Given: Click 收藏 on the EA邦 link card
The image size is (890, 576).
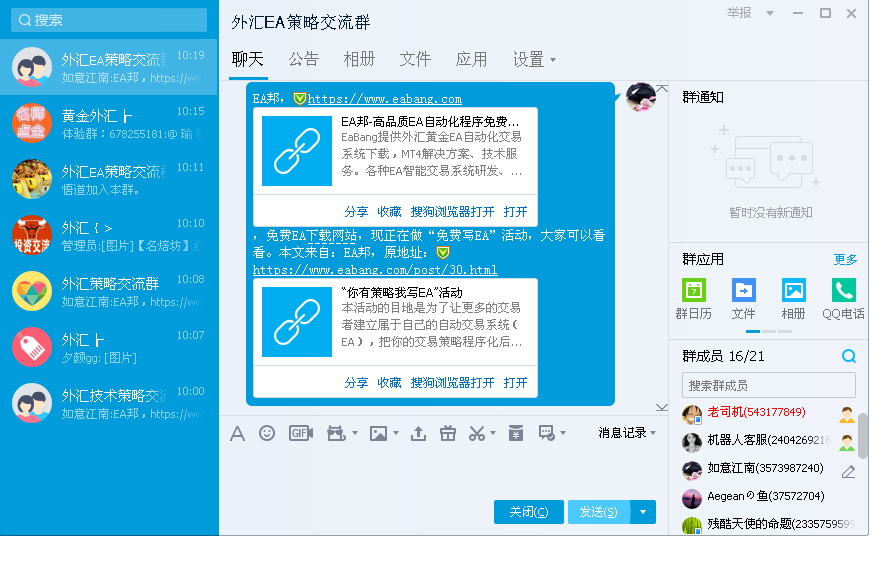Looking at the screenshot, I should point(389,212).
